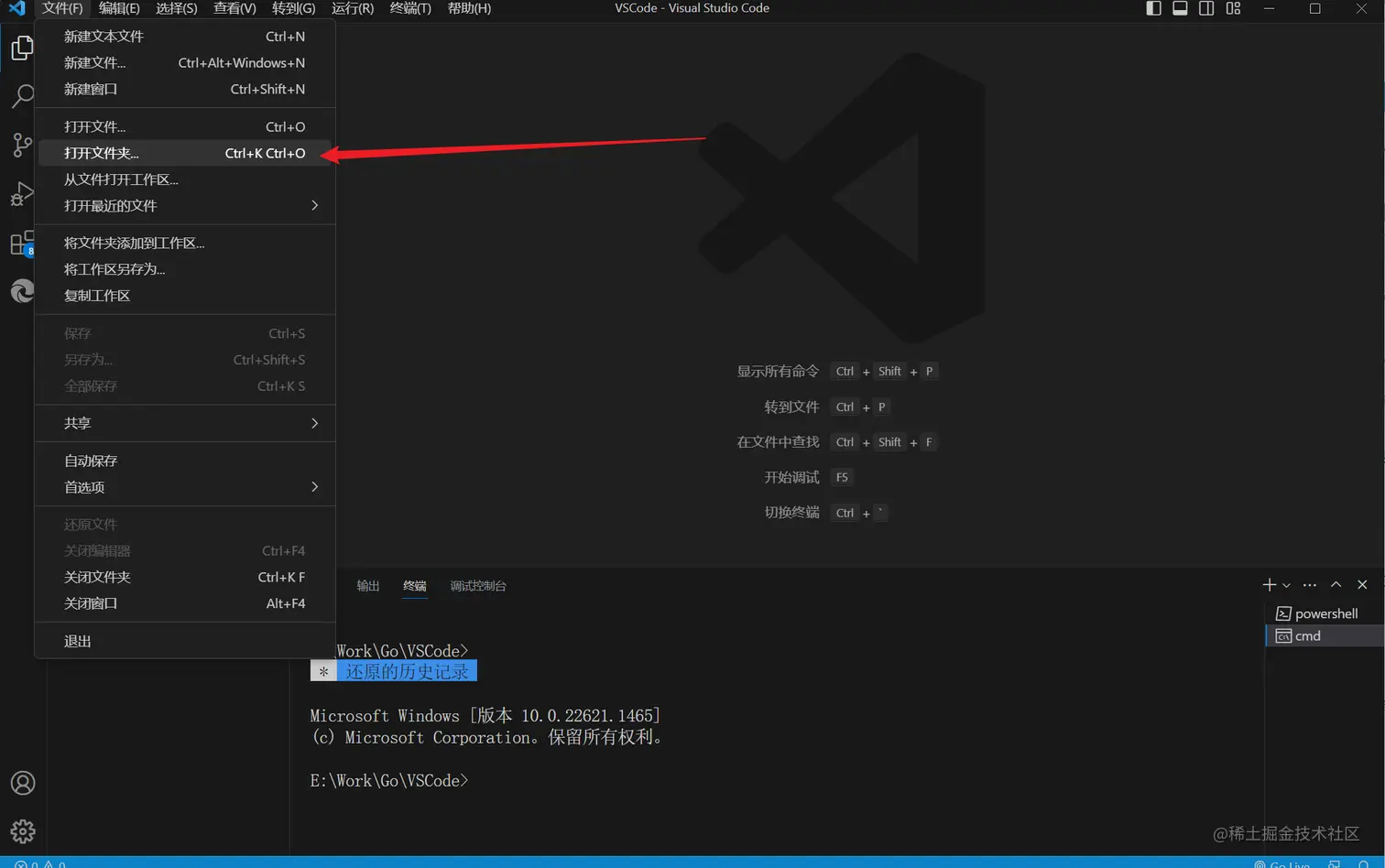Image resolution: width=1385 pixels, height=868 pixels.
Task: Open the Manage gear icon
Action: (x=22, y=831)
